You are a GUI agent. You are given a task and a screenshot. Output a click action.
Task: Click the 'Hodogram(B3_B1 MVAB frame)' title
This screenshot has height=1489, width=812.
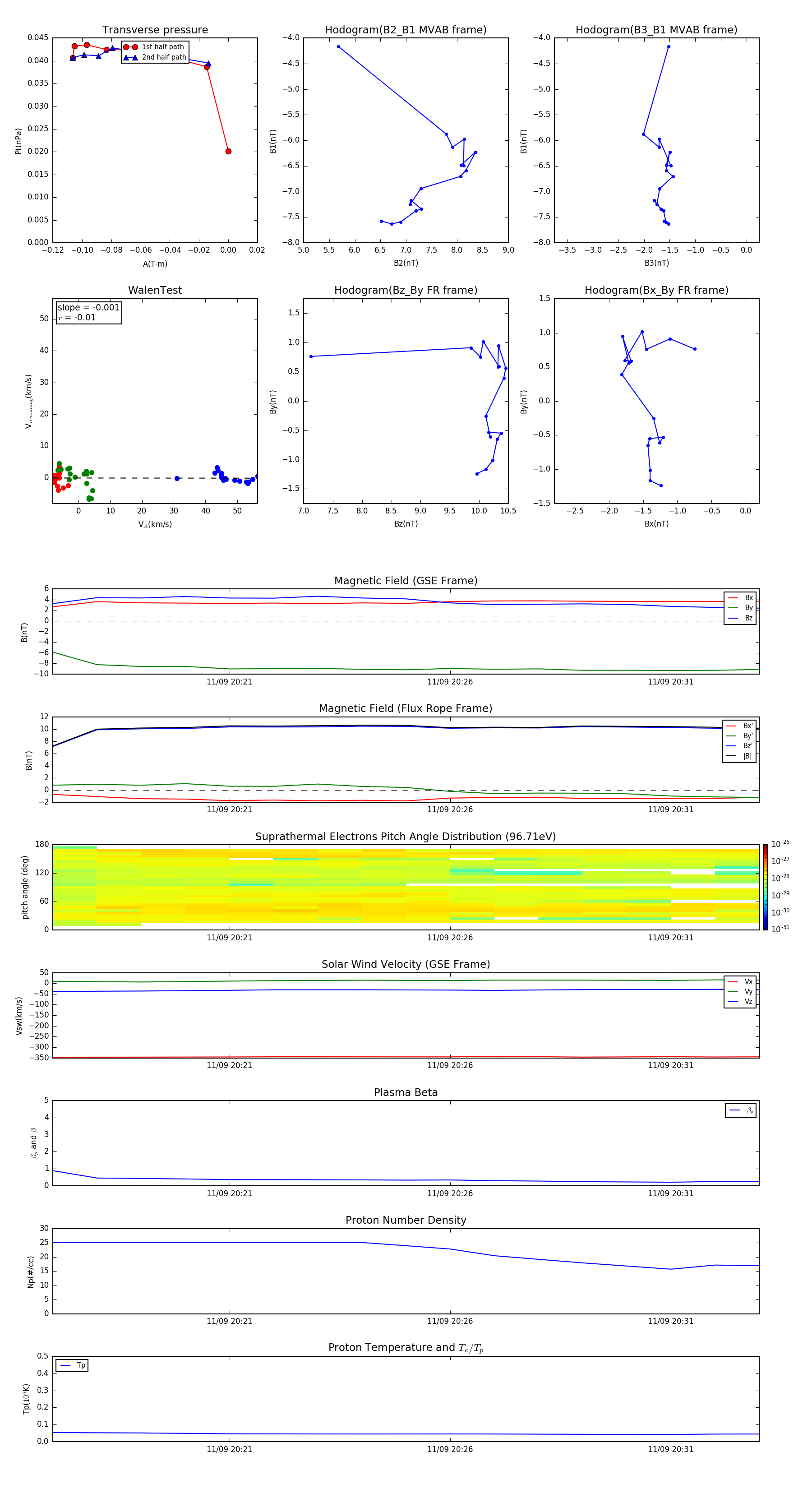pyautogui.click(x=656, y=30)
